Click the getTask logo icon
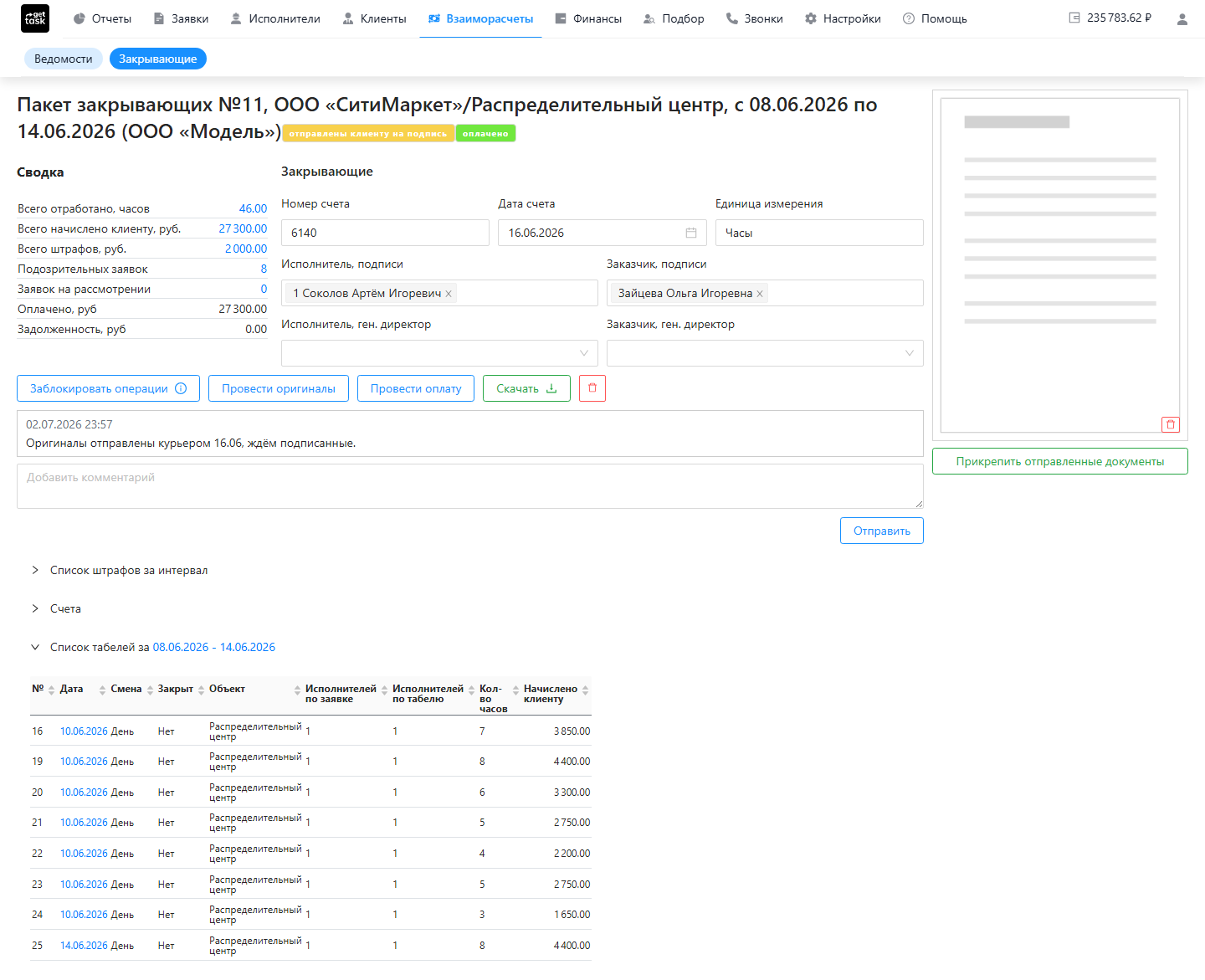This screenshot has height=980, width=1205. [35, 18]
